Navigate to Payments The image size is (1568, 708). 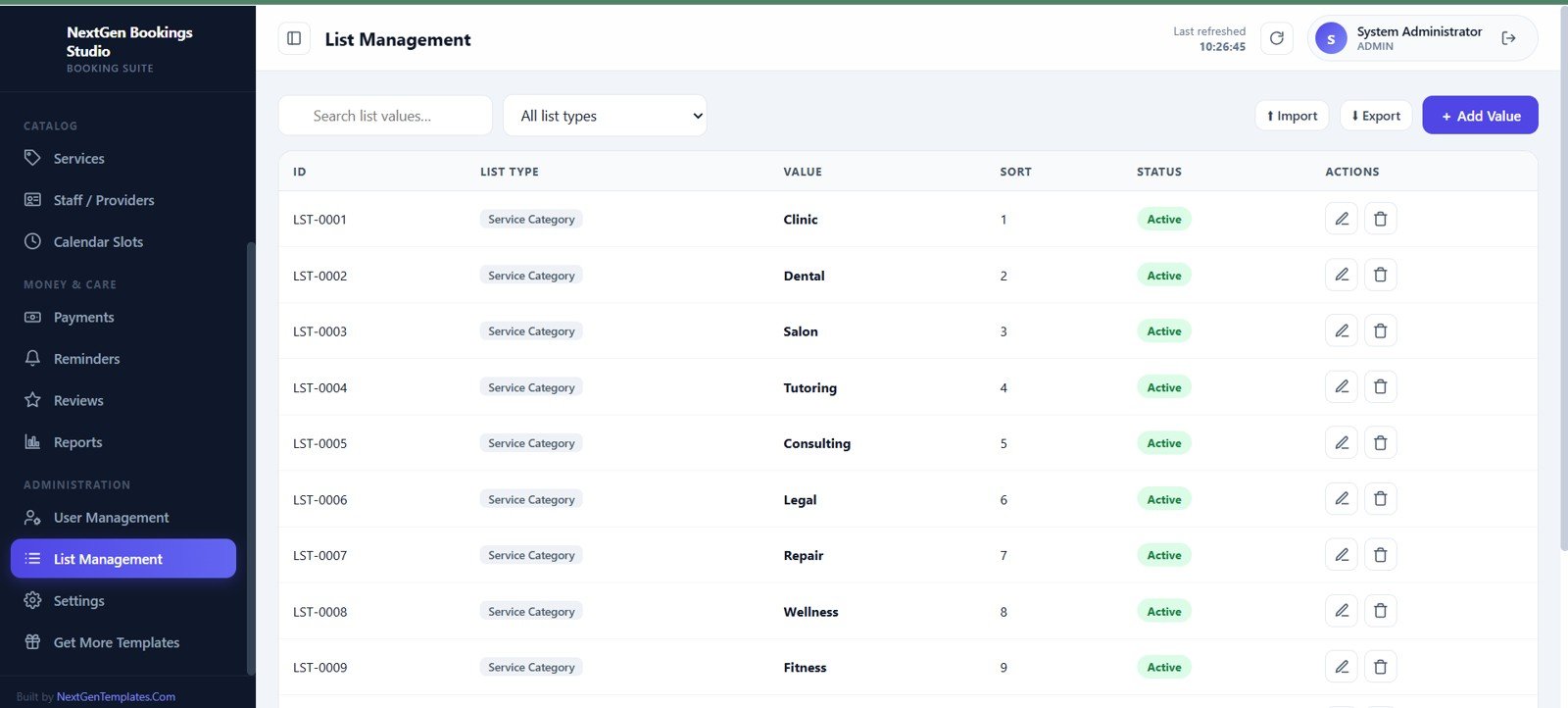point(123,317)
